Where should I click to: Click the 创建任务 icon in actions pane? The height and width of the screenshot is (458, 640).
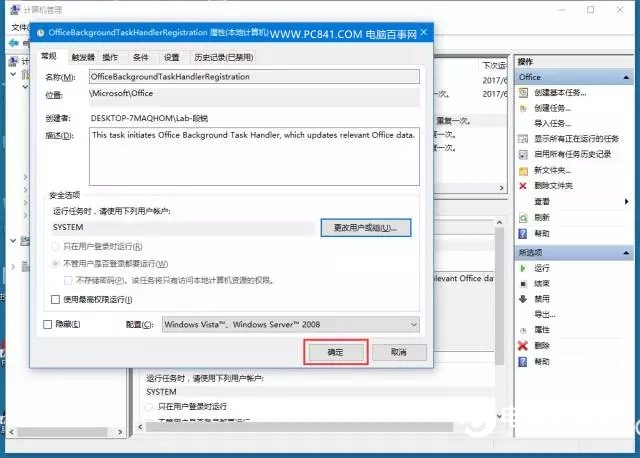(x=523, y=108)
